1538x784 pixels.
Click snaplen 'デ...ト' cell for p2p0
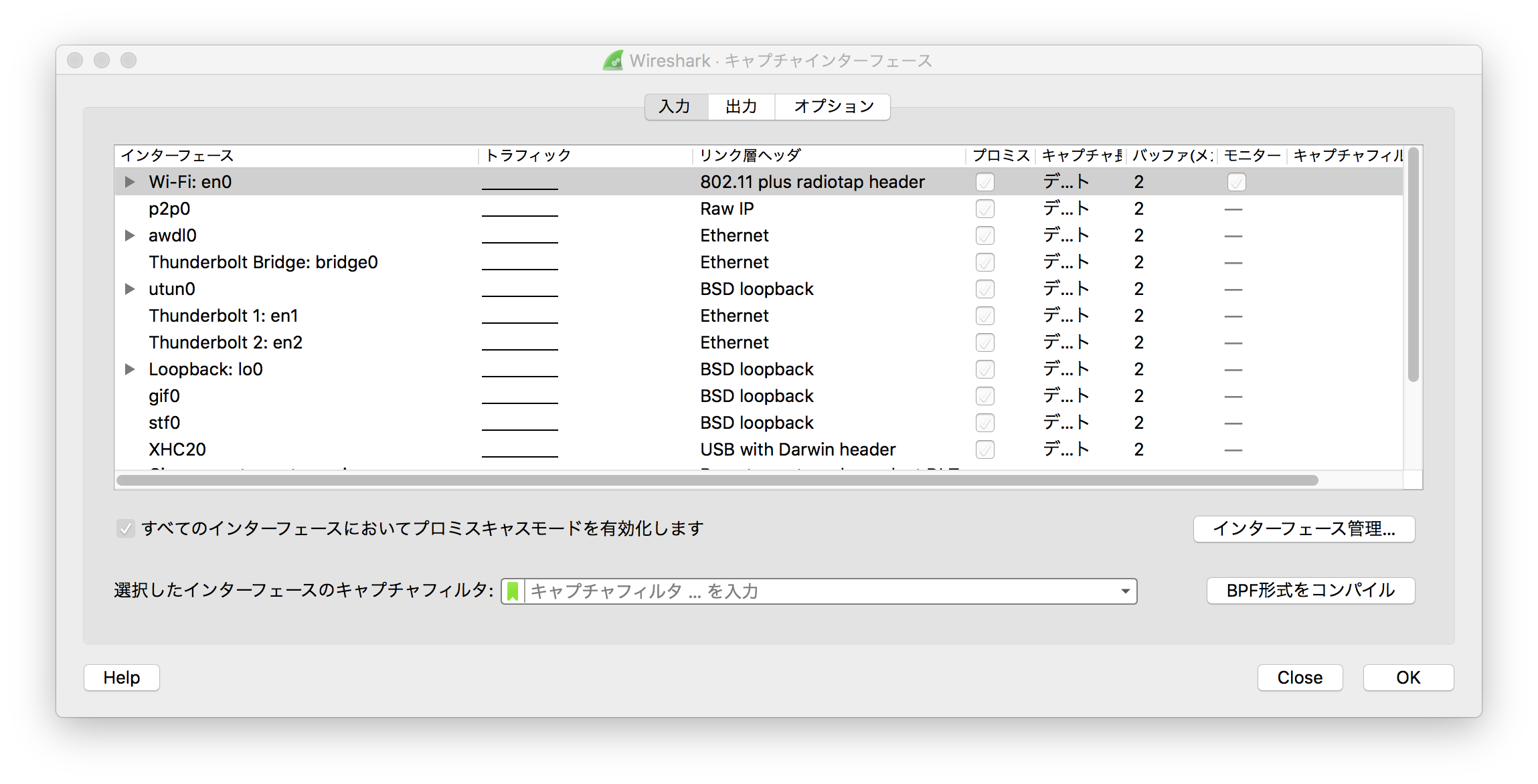pos(1066,209)
